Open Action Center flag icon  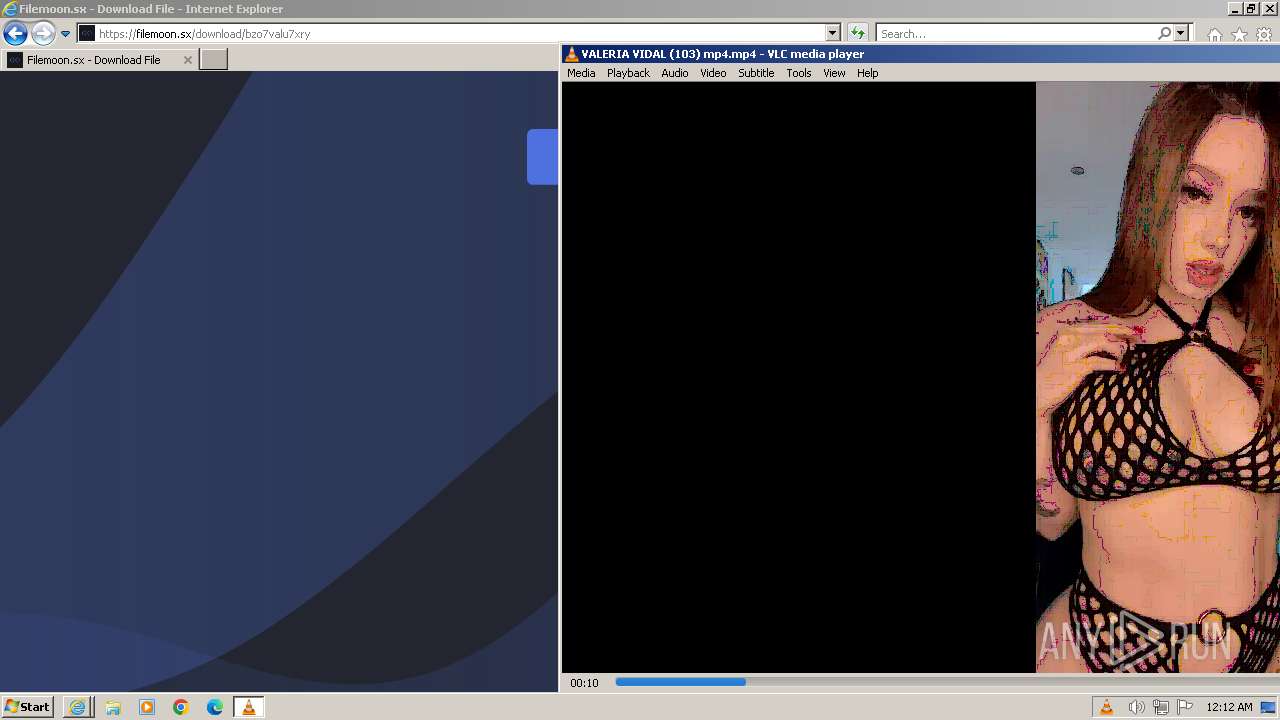coord(1185,707)
